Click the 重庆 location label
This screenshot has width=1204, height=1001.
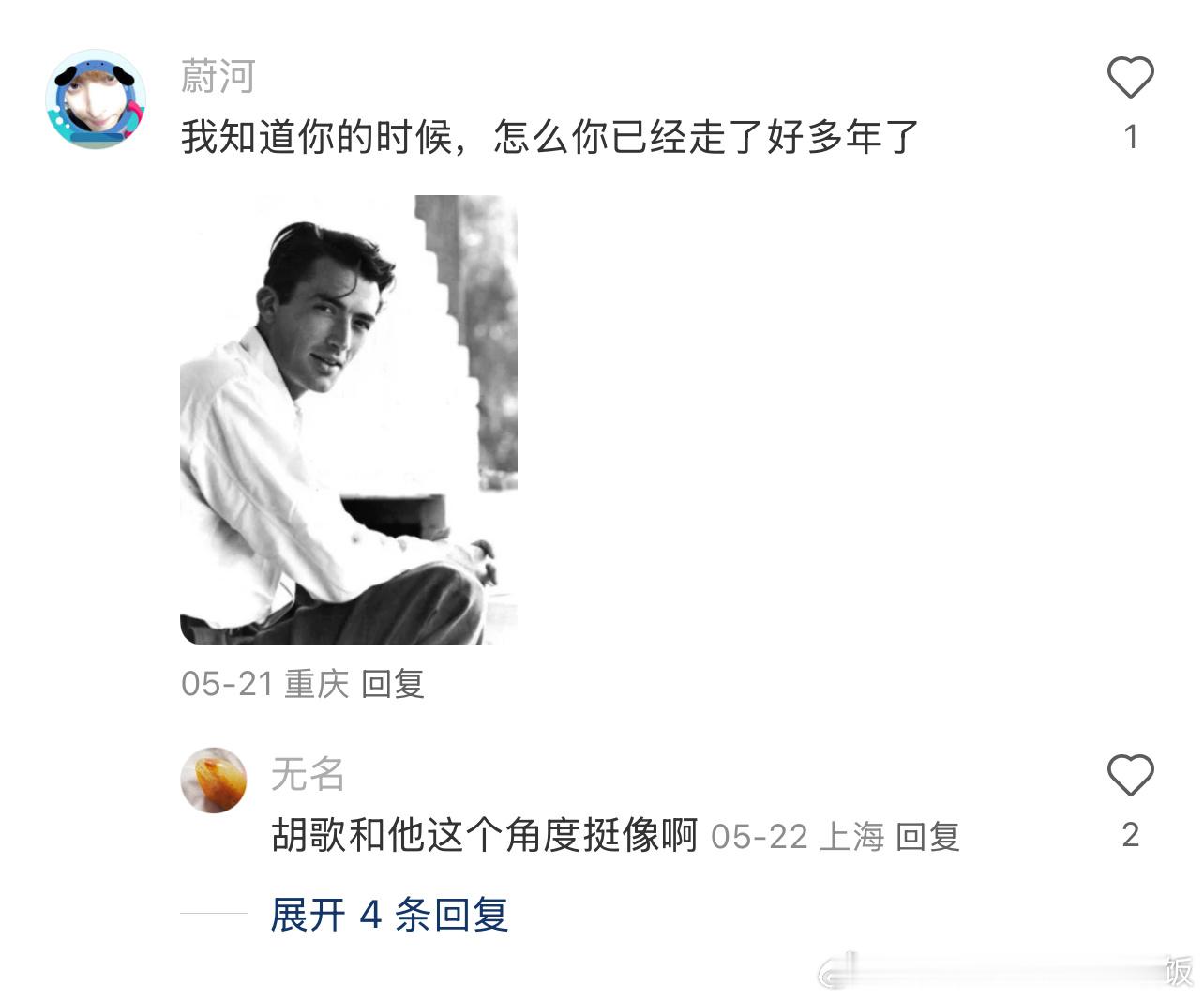pyautogui.click(x=316, y=684)
